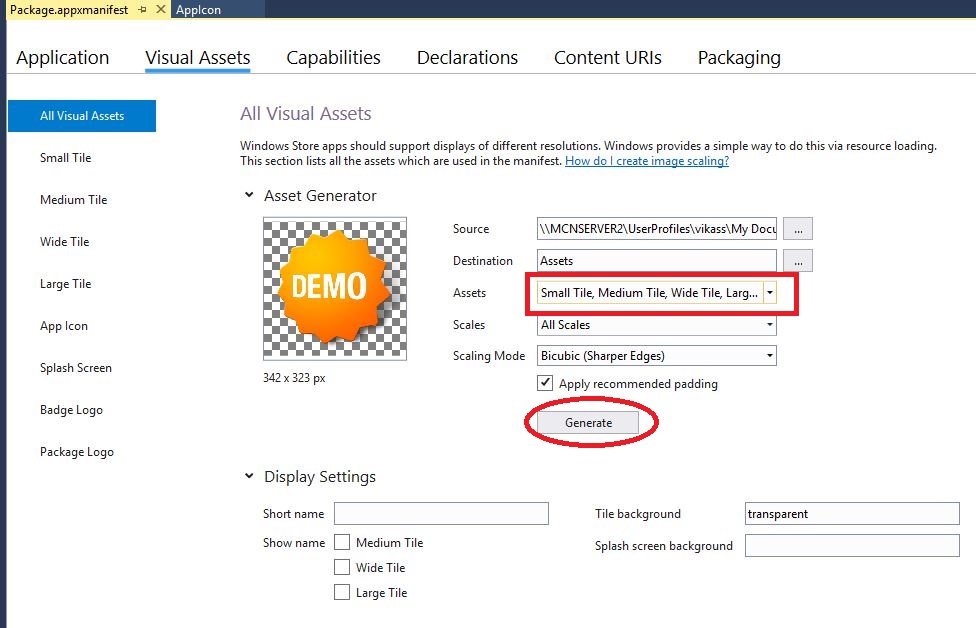Viewport: 976px width, 628px height.
Task: Open the Assets dropdown list
Action: (769, 293)
